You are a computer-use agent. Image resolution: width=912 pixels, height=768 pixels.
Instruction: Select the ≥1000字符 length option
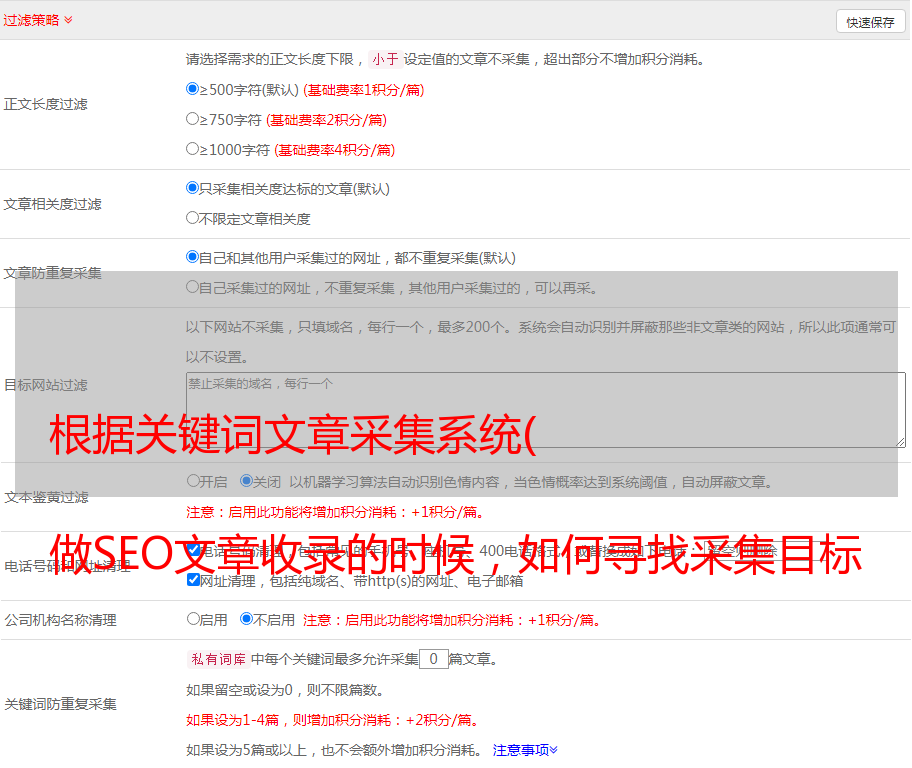(192, 149)
